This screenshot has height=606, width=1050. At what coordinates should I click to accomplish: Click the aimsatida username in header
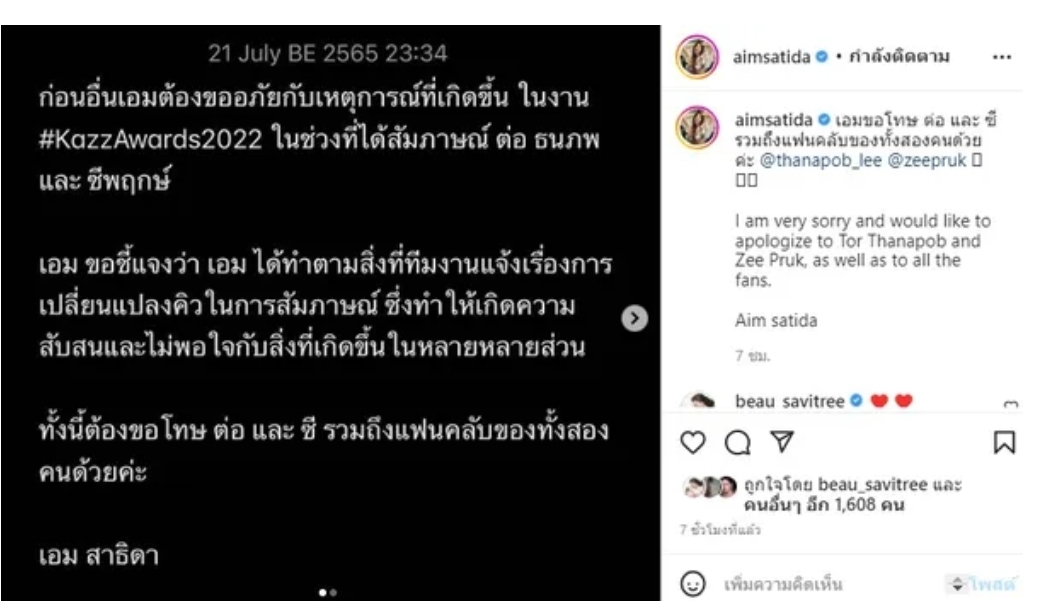[771, 57]
